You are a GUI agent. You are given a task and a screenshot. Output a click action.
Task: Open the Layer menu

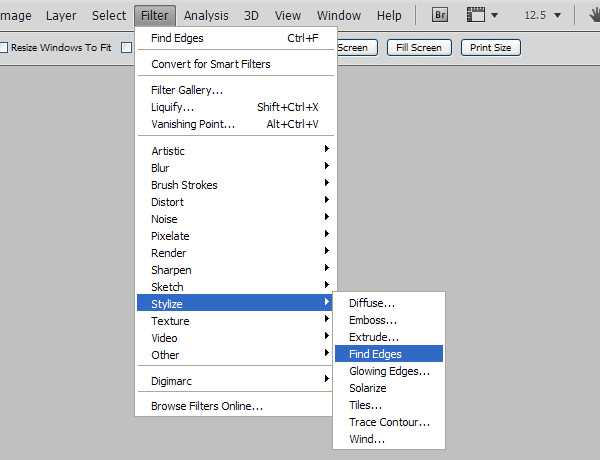[61, 15]
